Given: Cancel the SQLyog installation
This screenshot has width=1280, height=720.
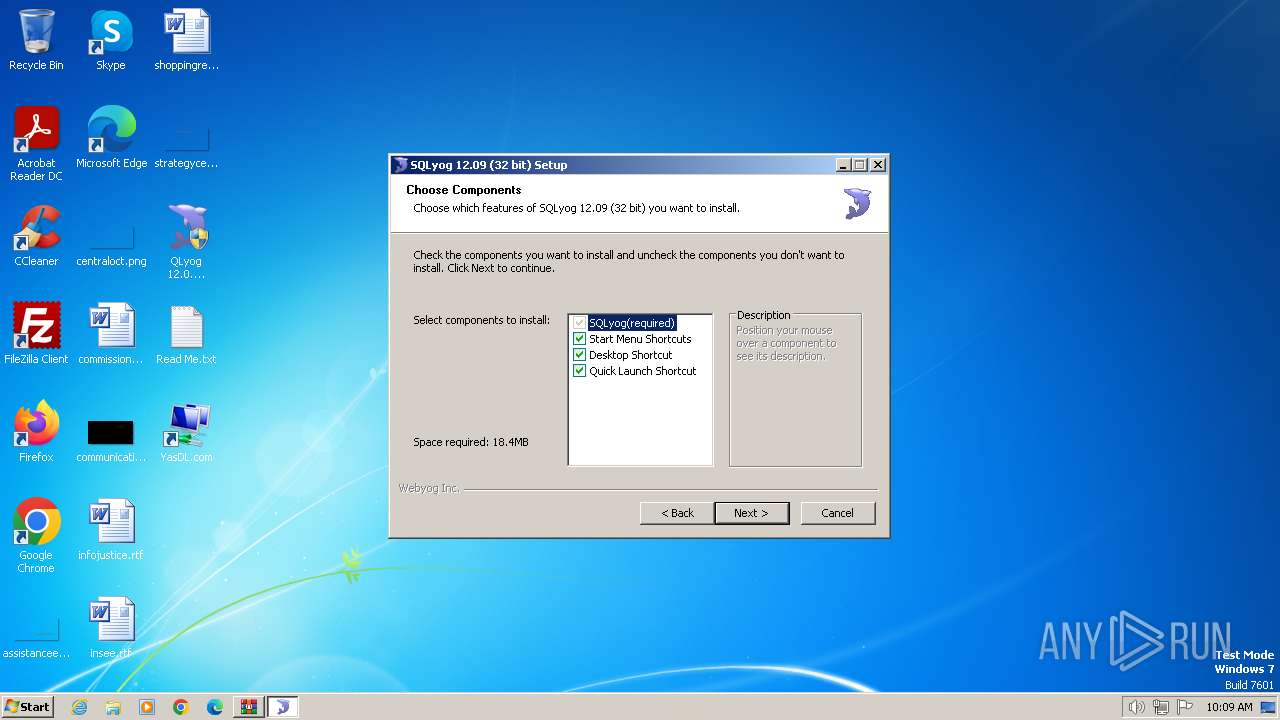Looking at the screenshot, I should tap(838, 513).
